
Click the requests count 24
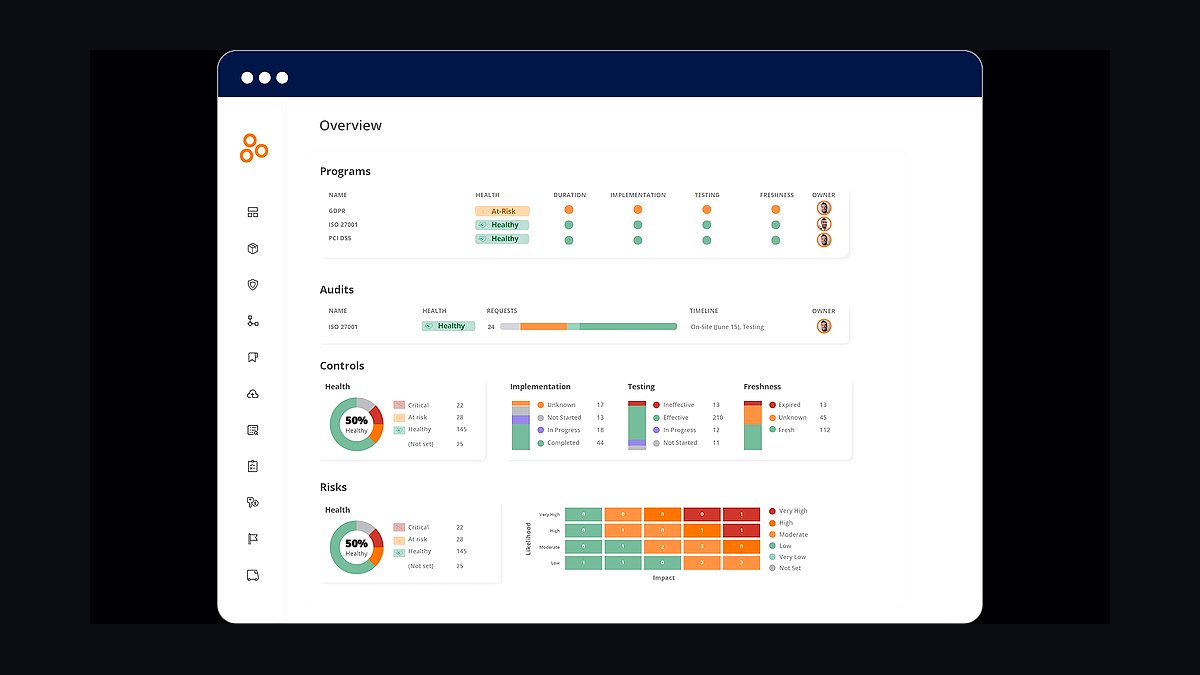pyautogui.click(x=491, y=327)
